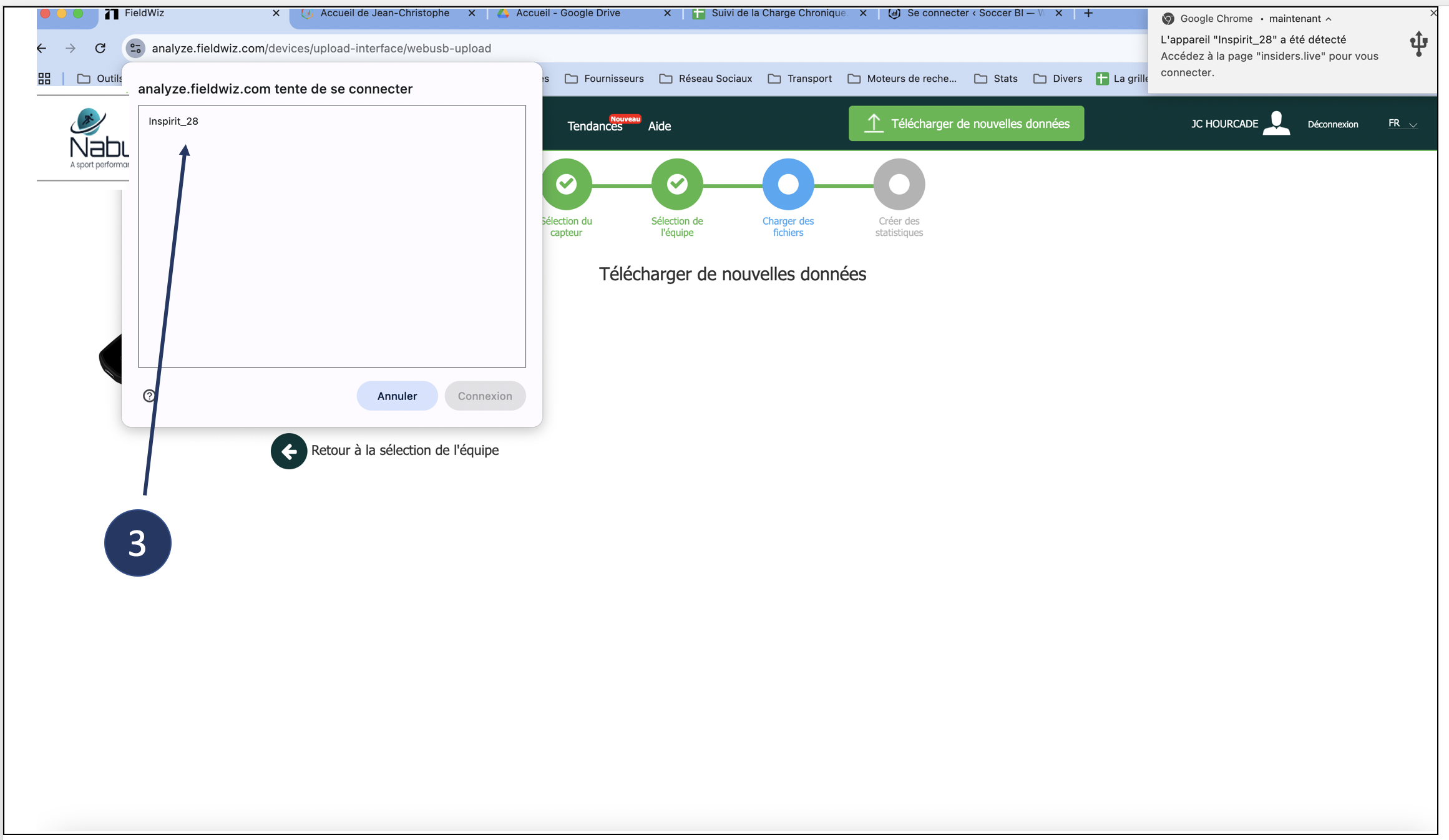The height and width of the screenshot is (840, 1449).
Task: Click the back arrow circle for team selection
Action: (288, 451)
